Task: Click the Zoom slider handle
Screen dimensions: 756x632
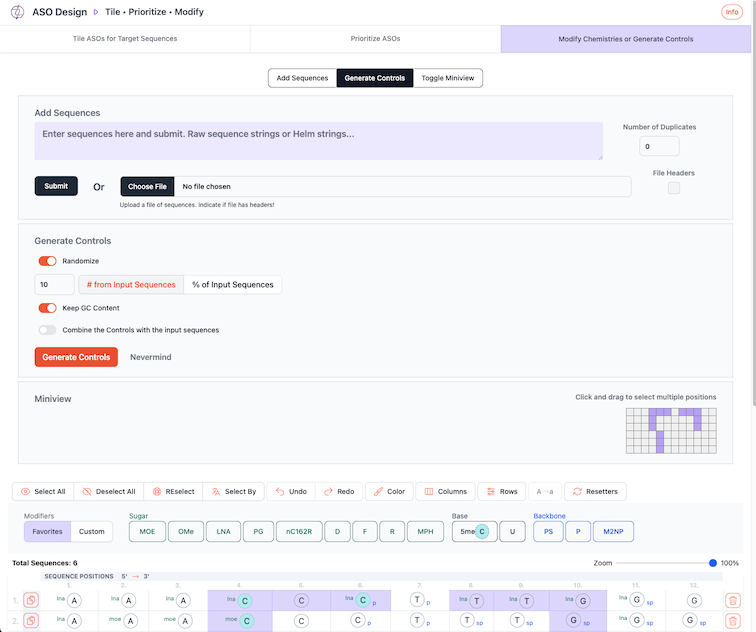Action: pyautogui.click(x=712, y=563)
